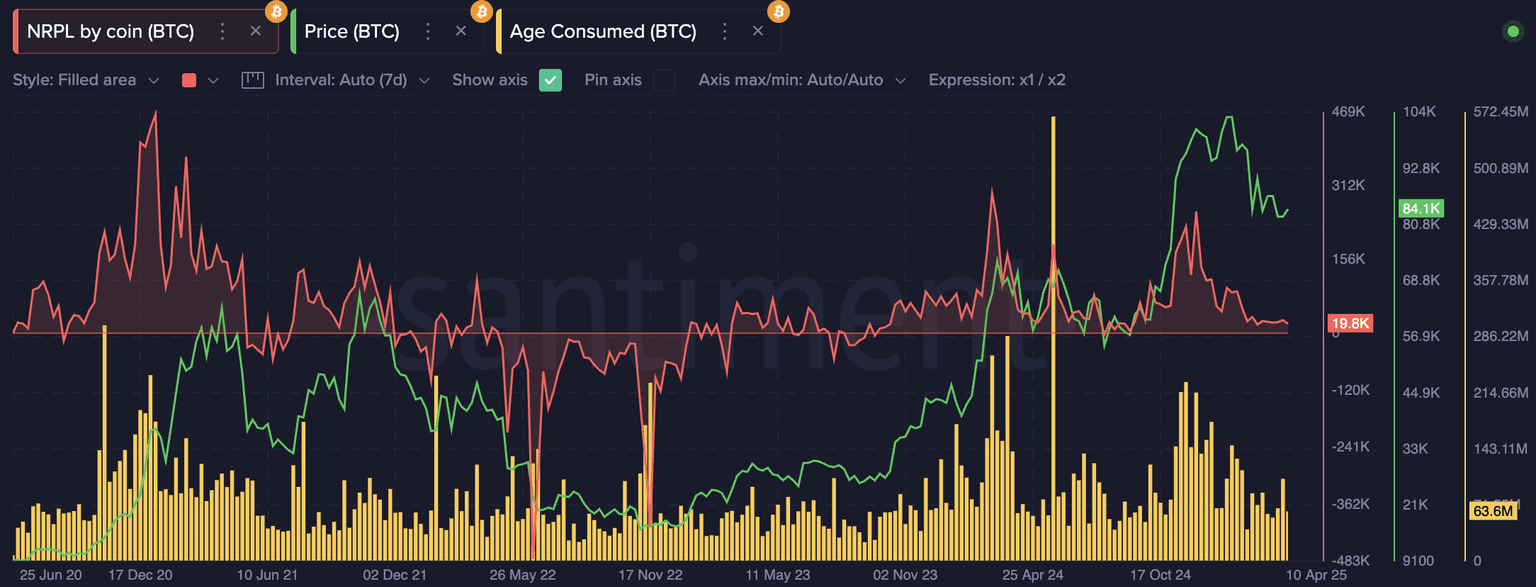Select the NRPL by coin (BTC) tab
The height and width of the screenshot is (587, 1536).
(110, 31)
